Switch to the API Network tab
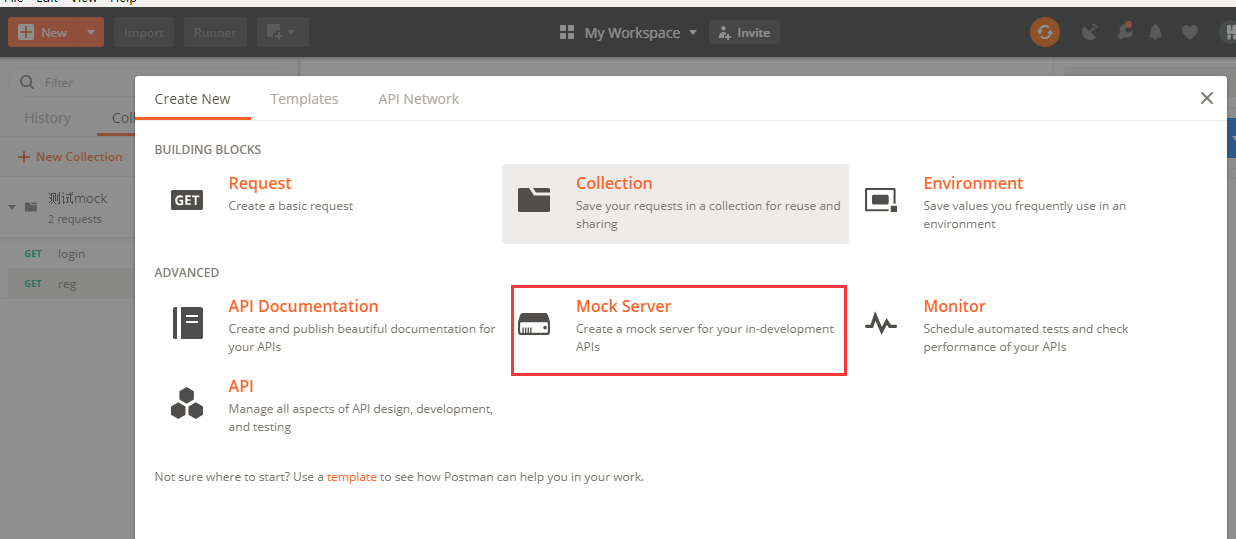 [419, 99]
